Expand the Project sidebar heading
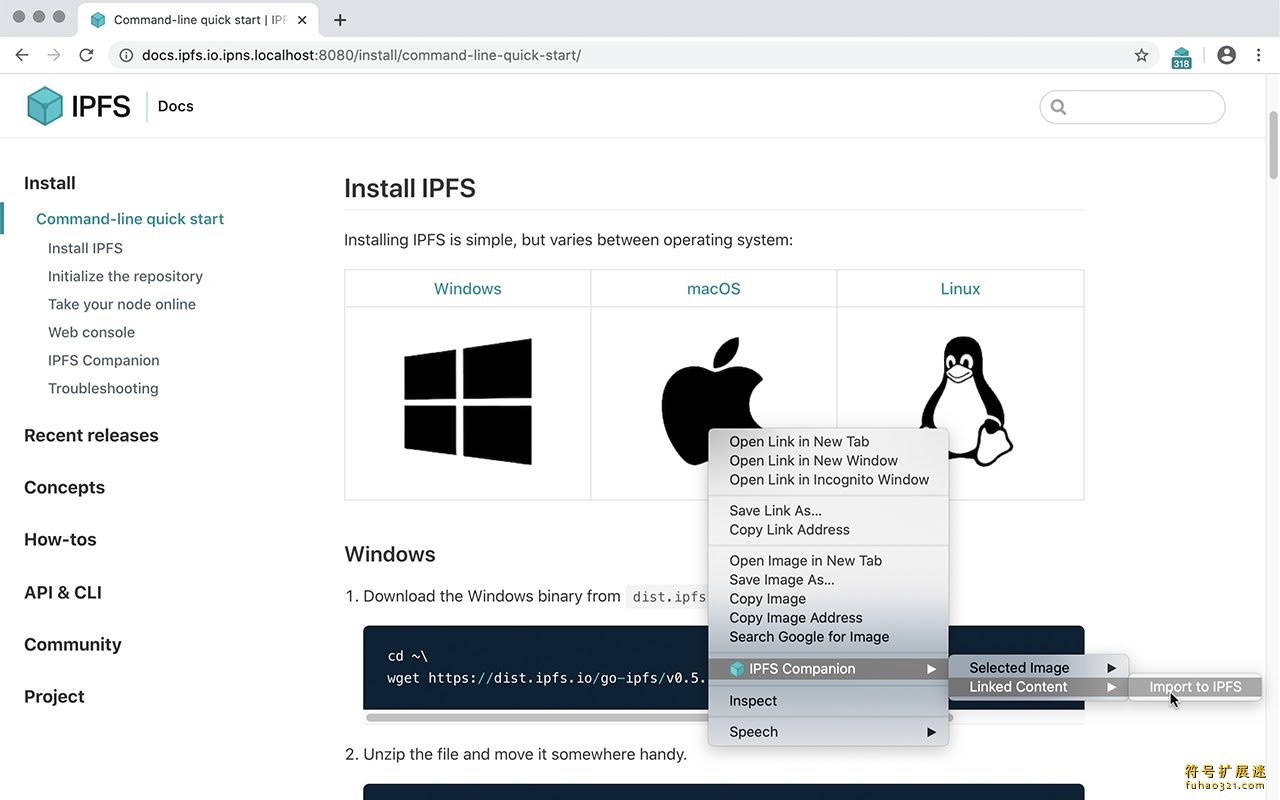 point(54,696)
